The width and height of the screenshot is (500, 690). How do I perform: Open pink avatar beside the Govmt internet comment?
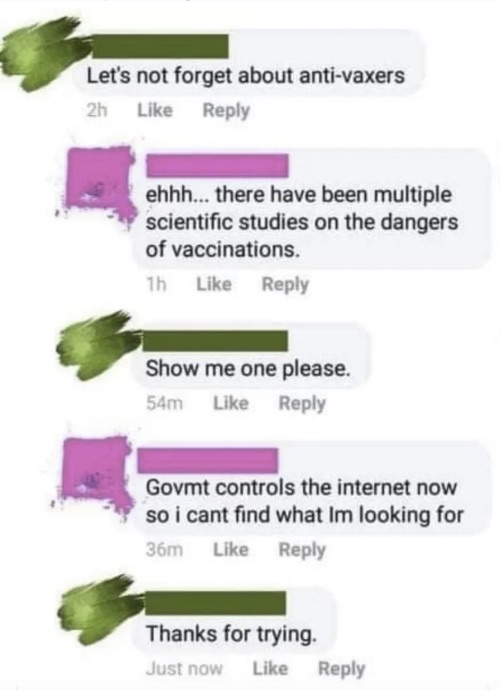coord(98,471)
